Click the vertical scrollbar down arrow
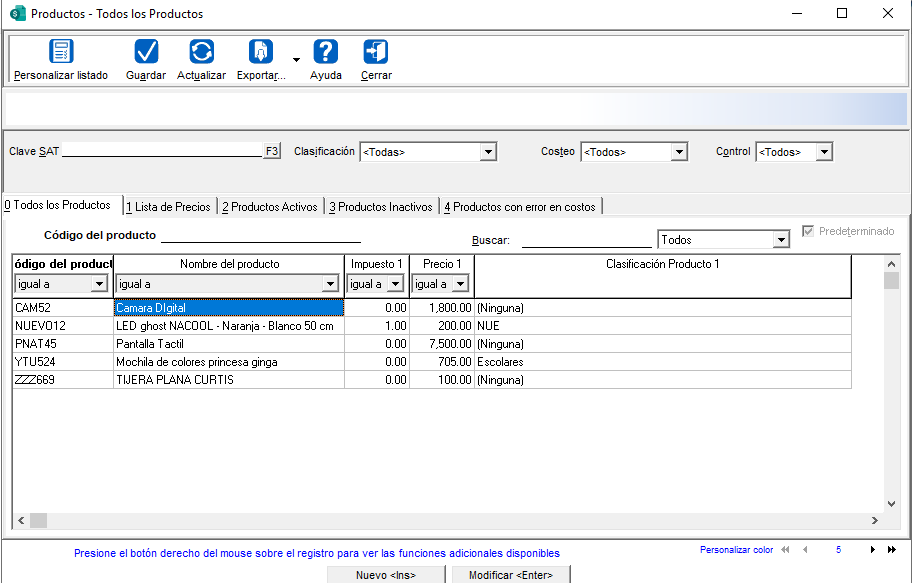 891,504
